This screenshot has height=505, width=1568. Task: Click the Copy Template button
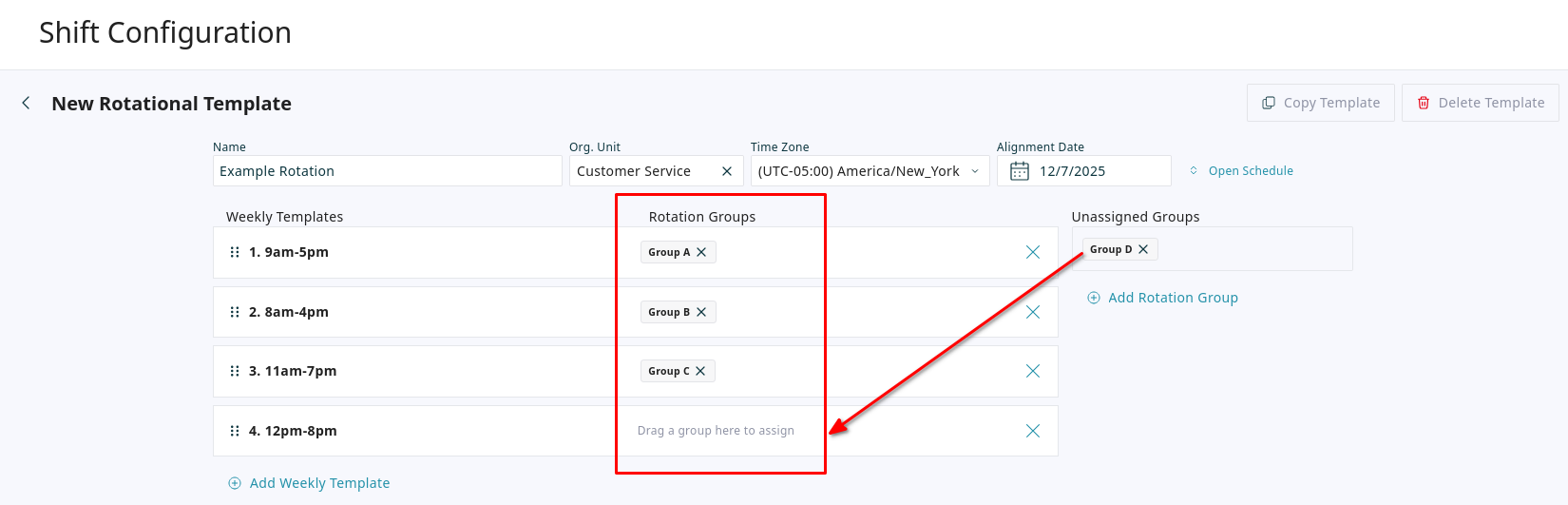(x=1320, y=103)
